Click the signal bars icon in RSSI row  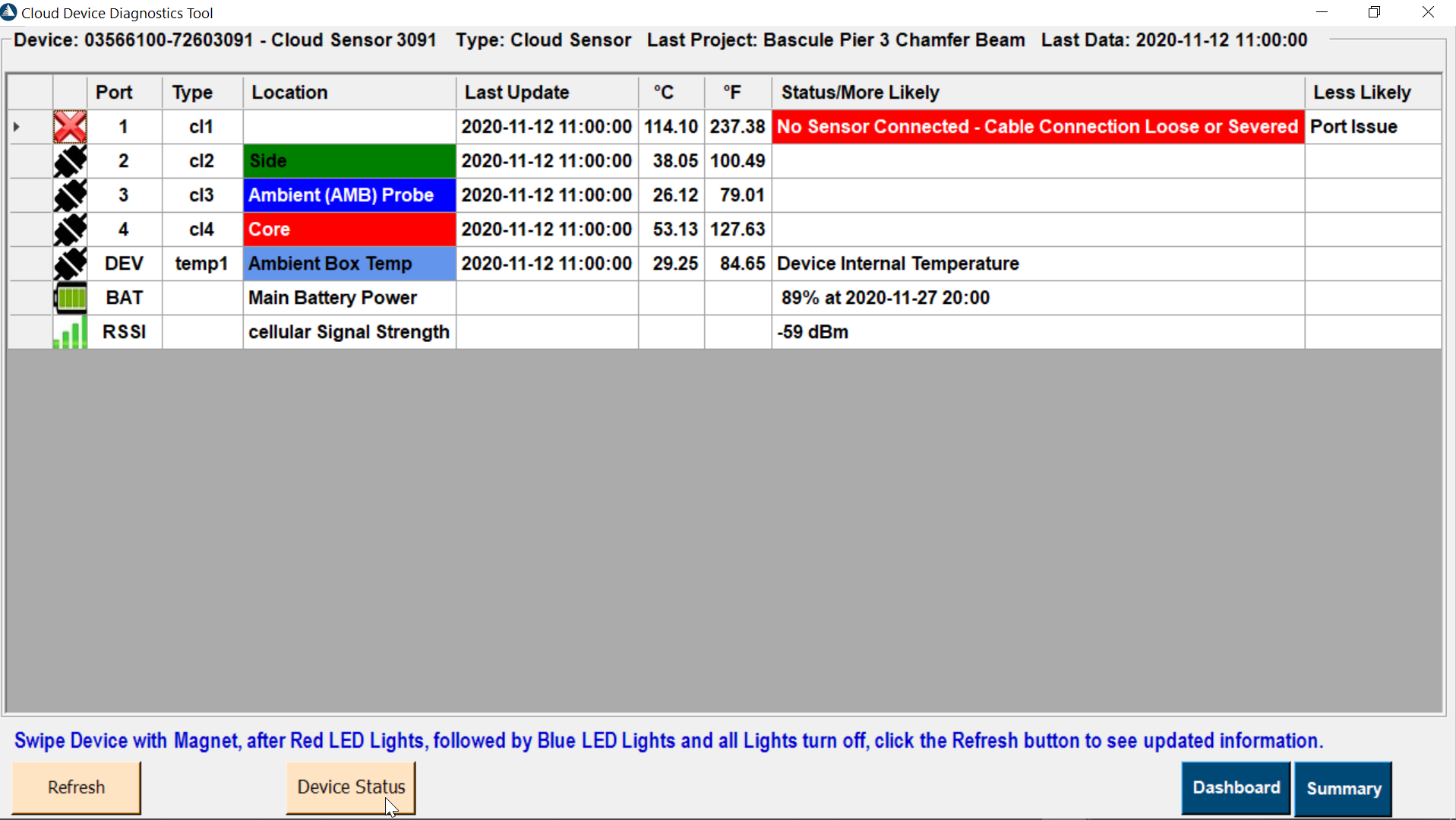(x=70, y=332)
